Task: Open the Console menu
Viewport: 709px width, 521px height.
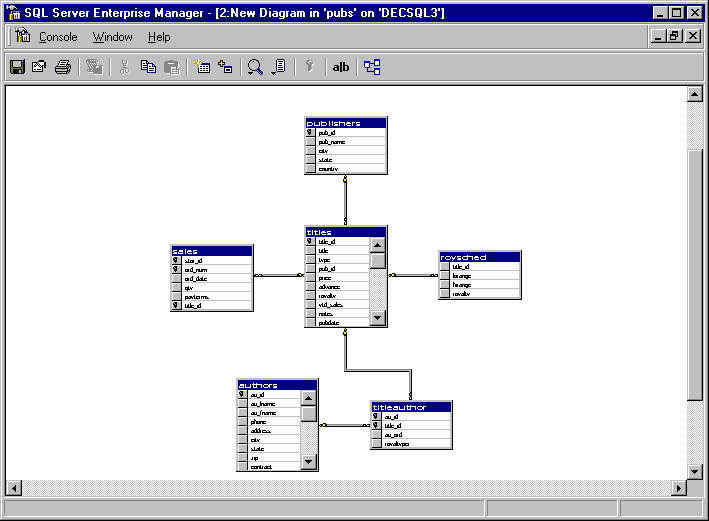Action: click(x=58, y=37)
